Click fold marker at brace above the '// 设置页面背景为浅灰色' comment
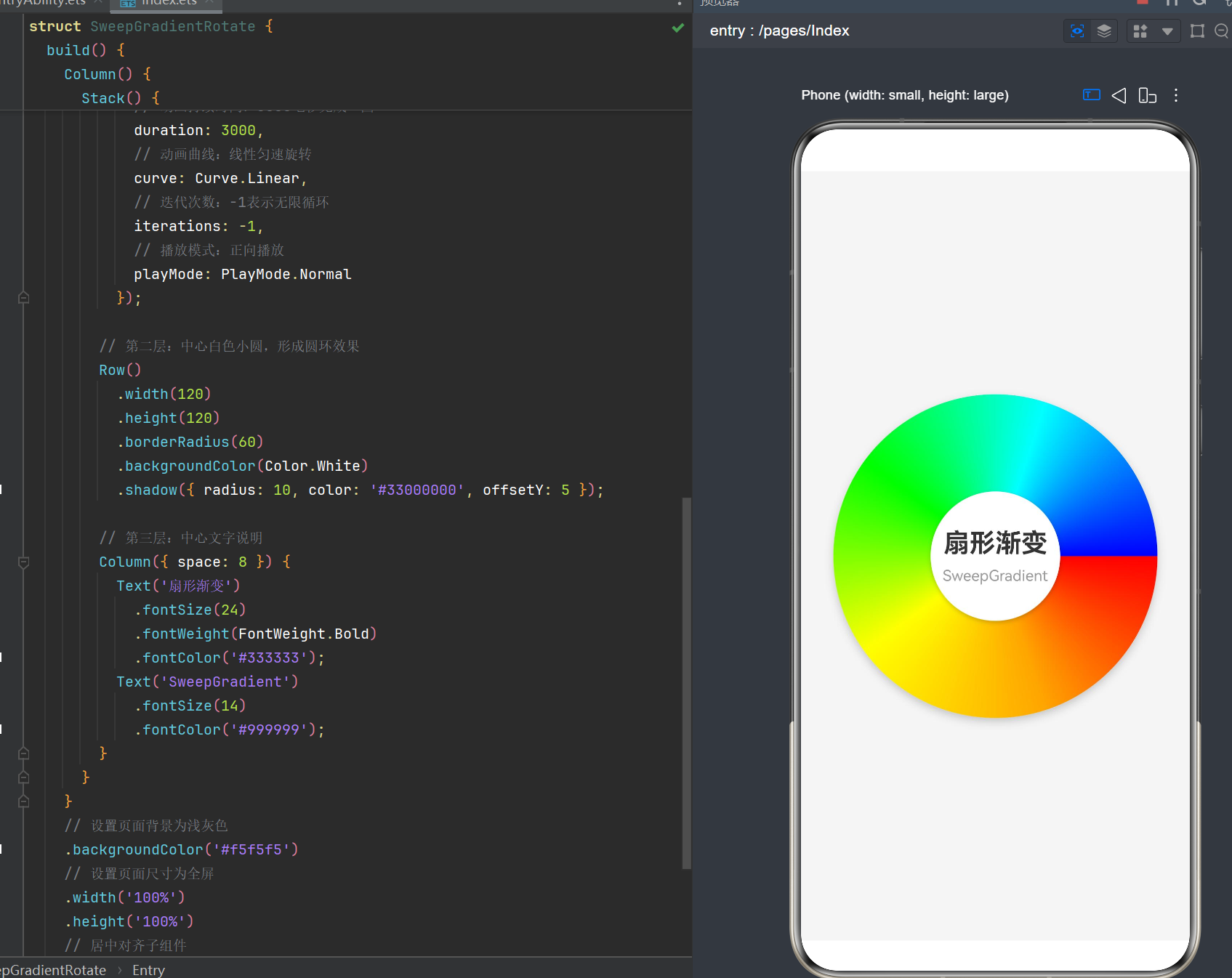The image size is (1232, 978). [23, 801]
